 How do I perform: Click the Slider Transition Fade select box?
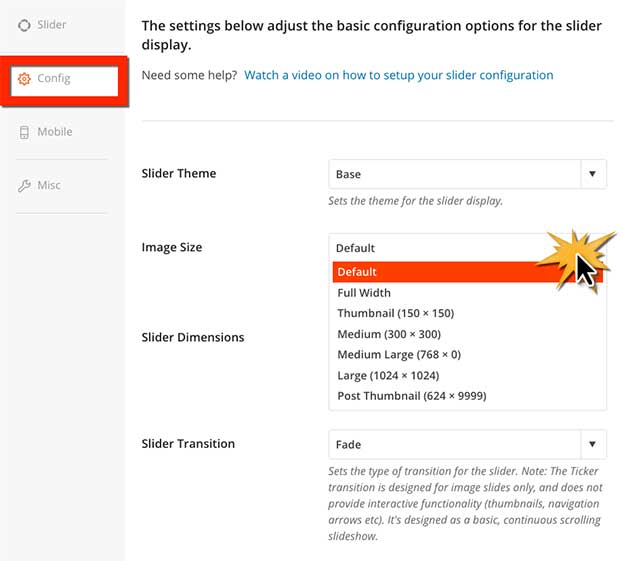(x=455, y=444)
